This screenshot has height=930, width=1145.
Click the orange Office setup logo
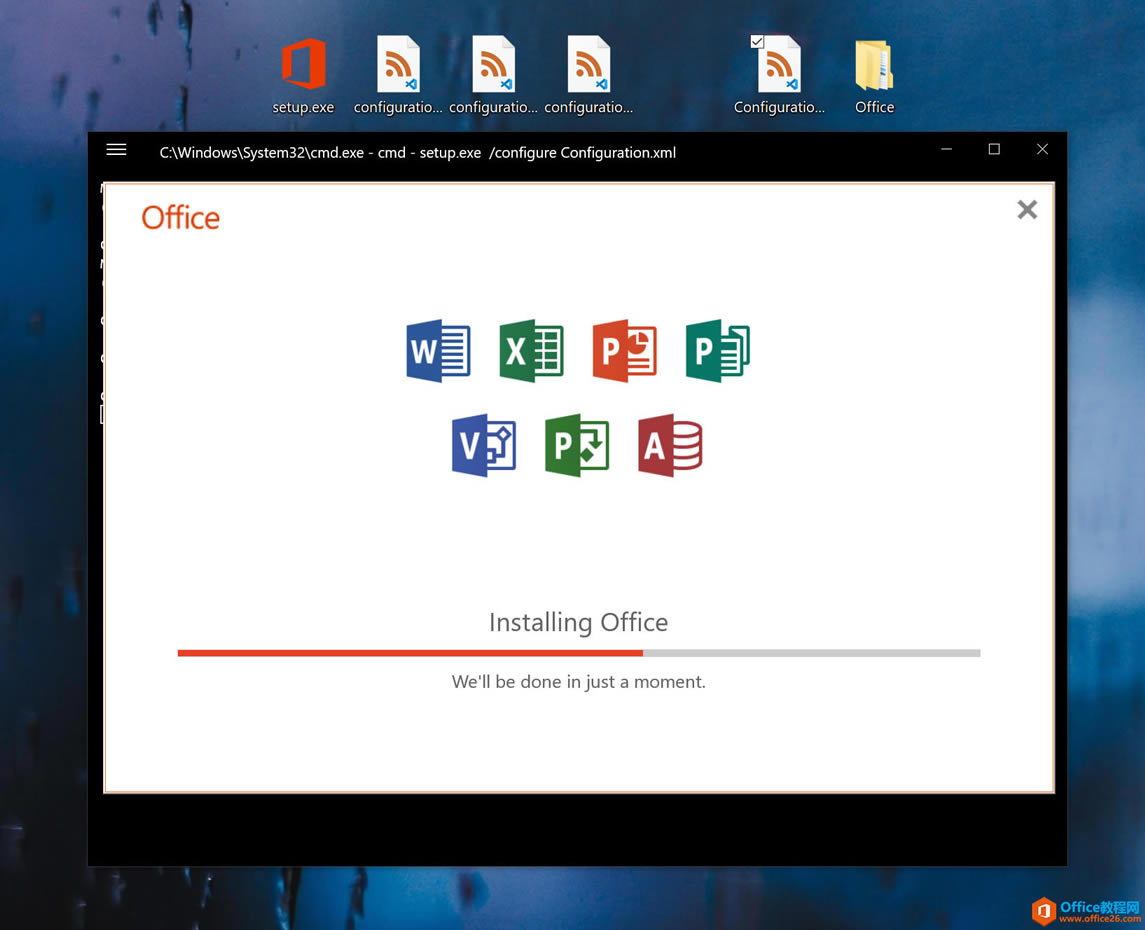tap(180, 217)
